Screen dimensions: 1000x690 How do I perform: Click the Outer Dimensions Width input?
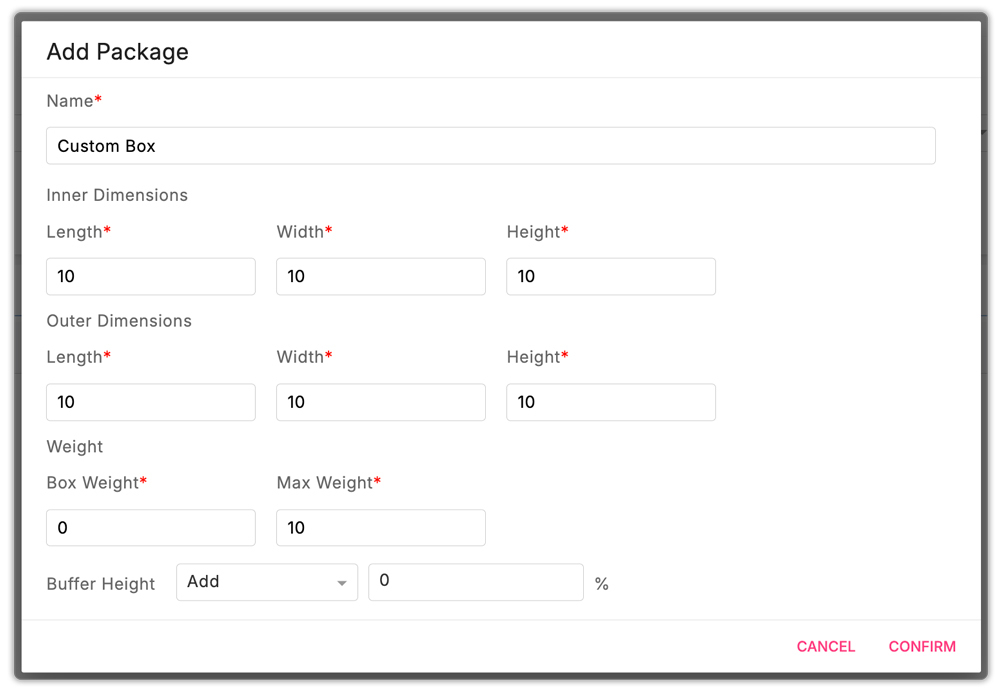click(x=380, y=402)
